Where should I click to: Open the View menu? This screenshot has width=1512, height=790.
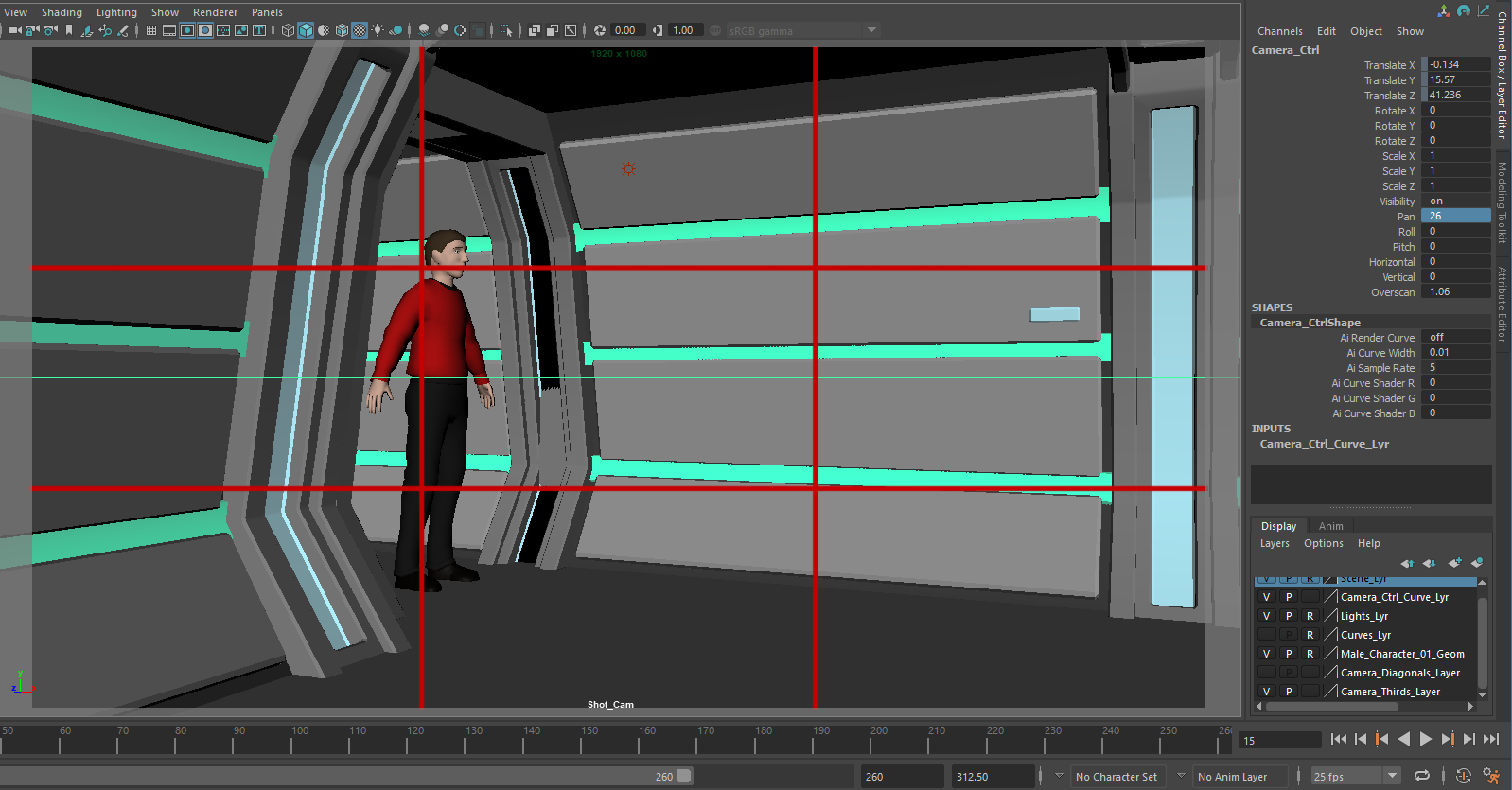[16, 12]
